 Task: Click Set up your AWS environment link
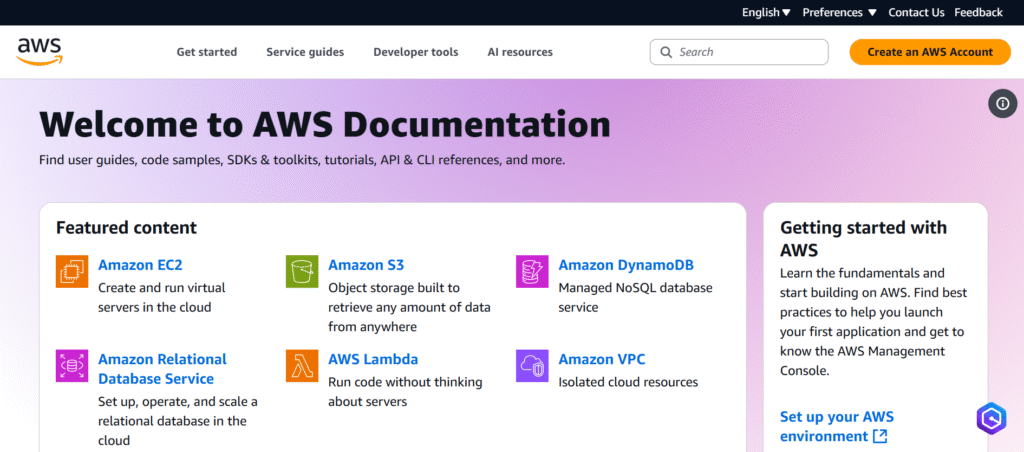(837, 427)
